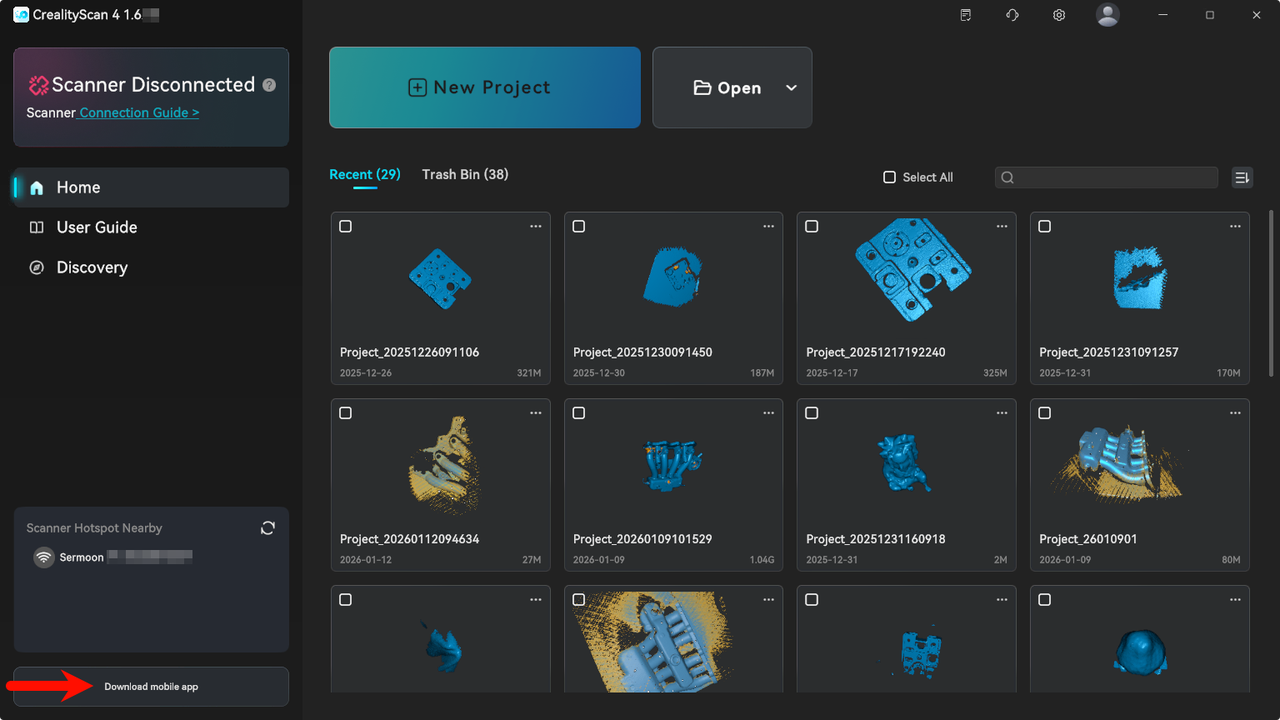1280x720 pixels.
Task: Open the sort order icon beside search
Action: coord(1242,177)
